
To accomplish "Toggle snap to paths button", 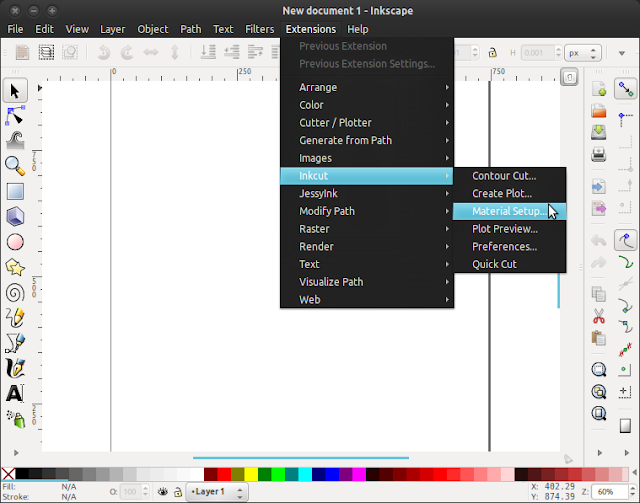I will point(625,262).
